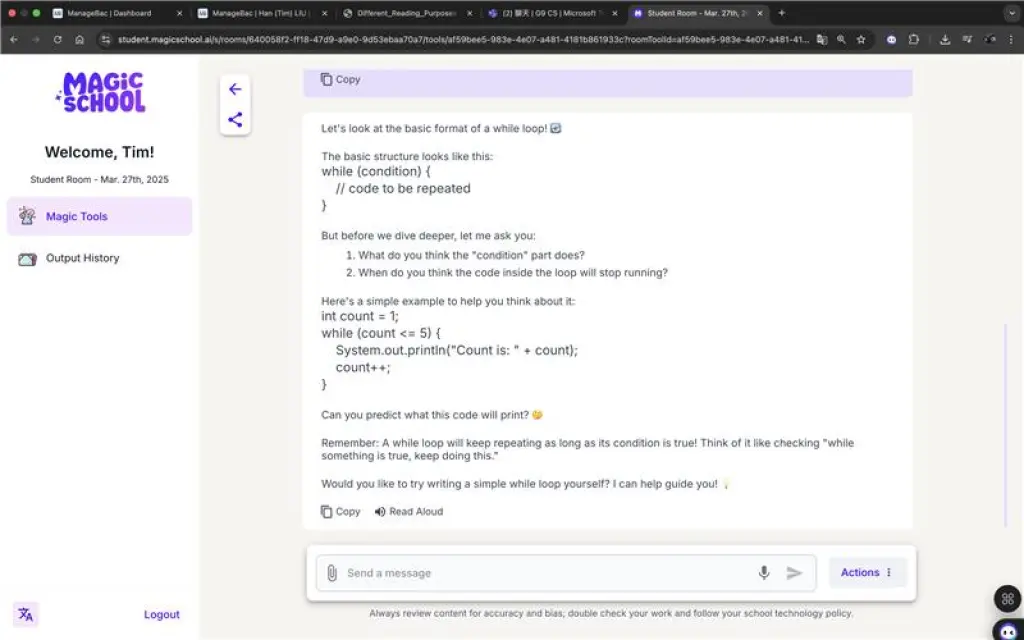1024x640 pixels.
Task: Open Chrome tab list dropdown arrow
Action: click(x=1013, y=13)
